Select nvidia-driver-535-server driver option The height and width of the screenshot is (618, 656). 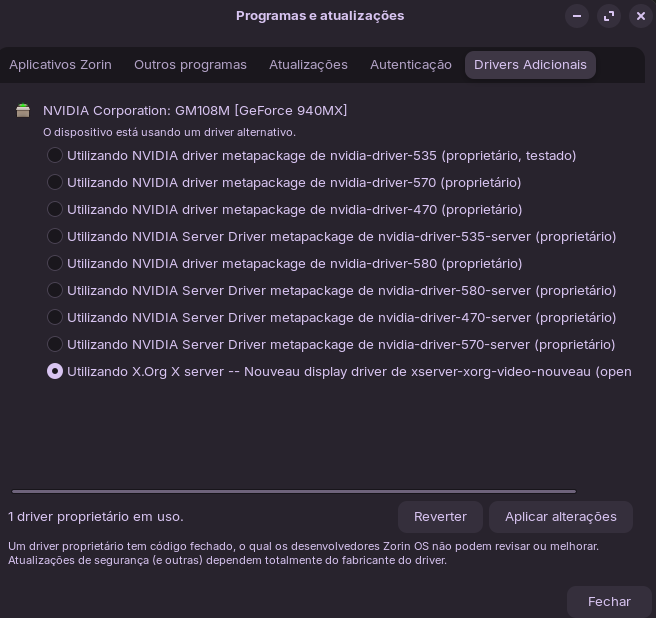point(55,236)
